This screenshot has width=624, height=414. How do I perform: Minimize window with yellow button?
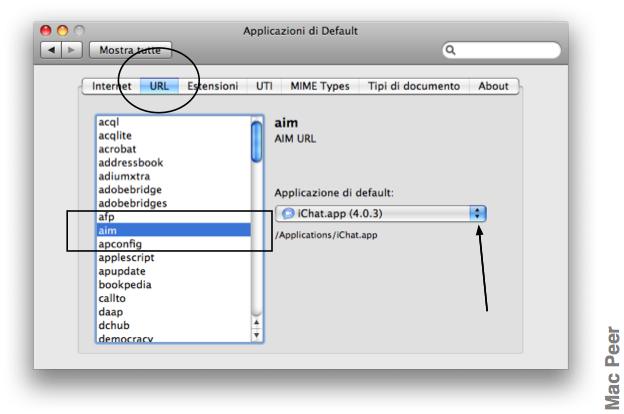[x=63, y=31]
